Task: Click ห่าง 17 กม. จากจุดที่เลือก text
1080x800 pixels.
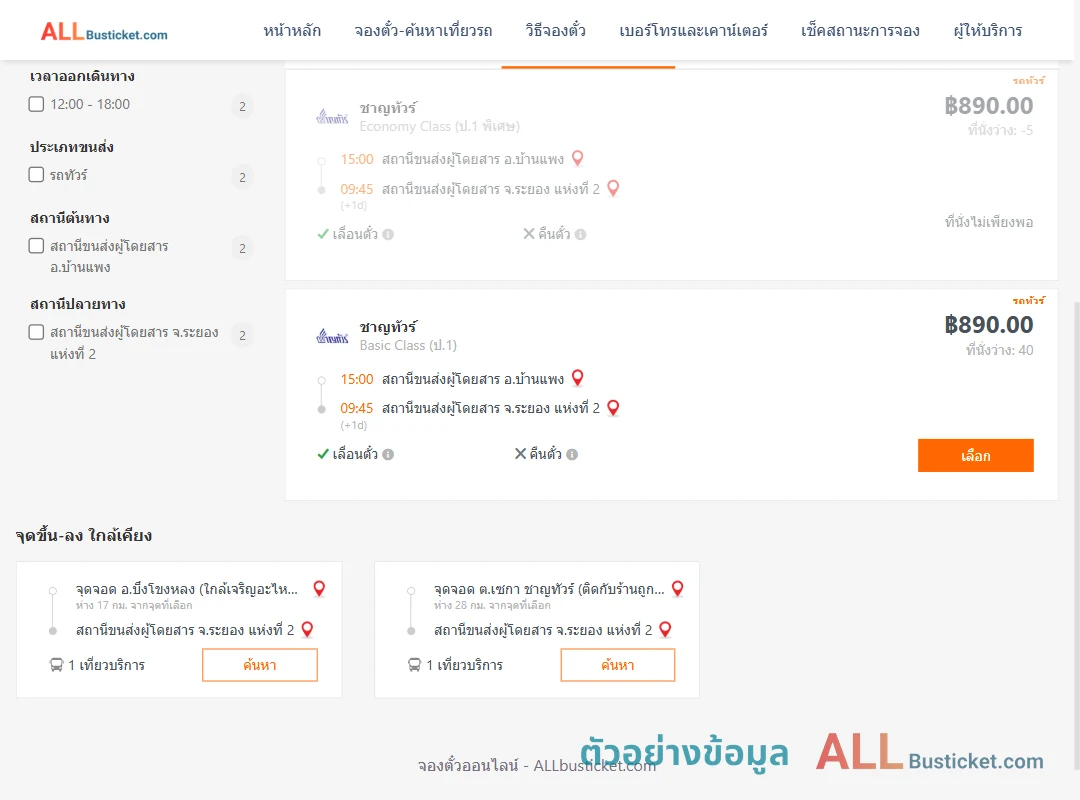Action: [134, 605]
